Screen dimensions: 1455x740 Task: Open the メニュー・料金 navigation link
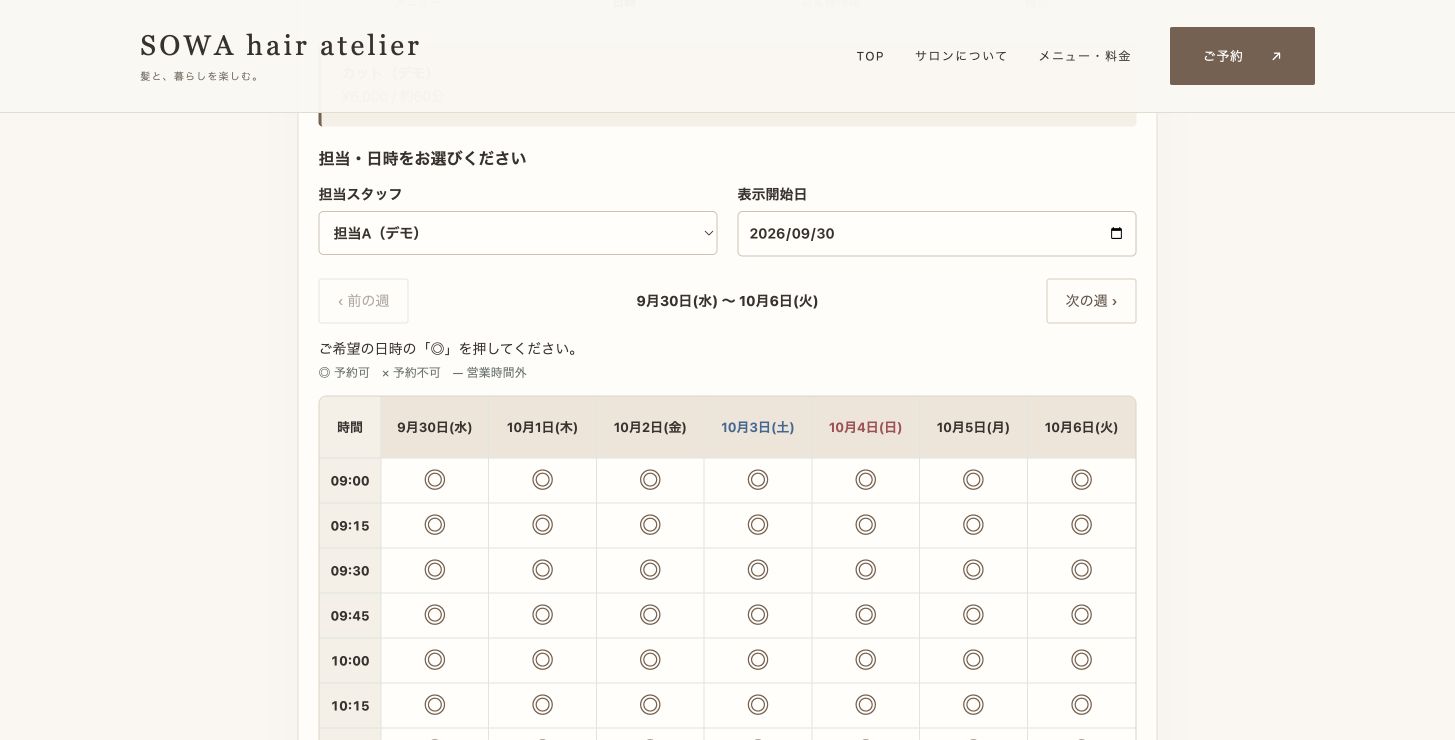click(1084, 56)
